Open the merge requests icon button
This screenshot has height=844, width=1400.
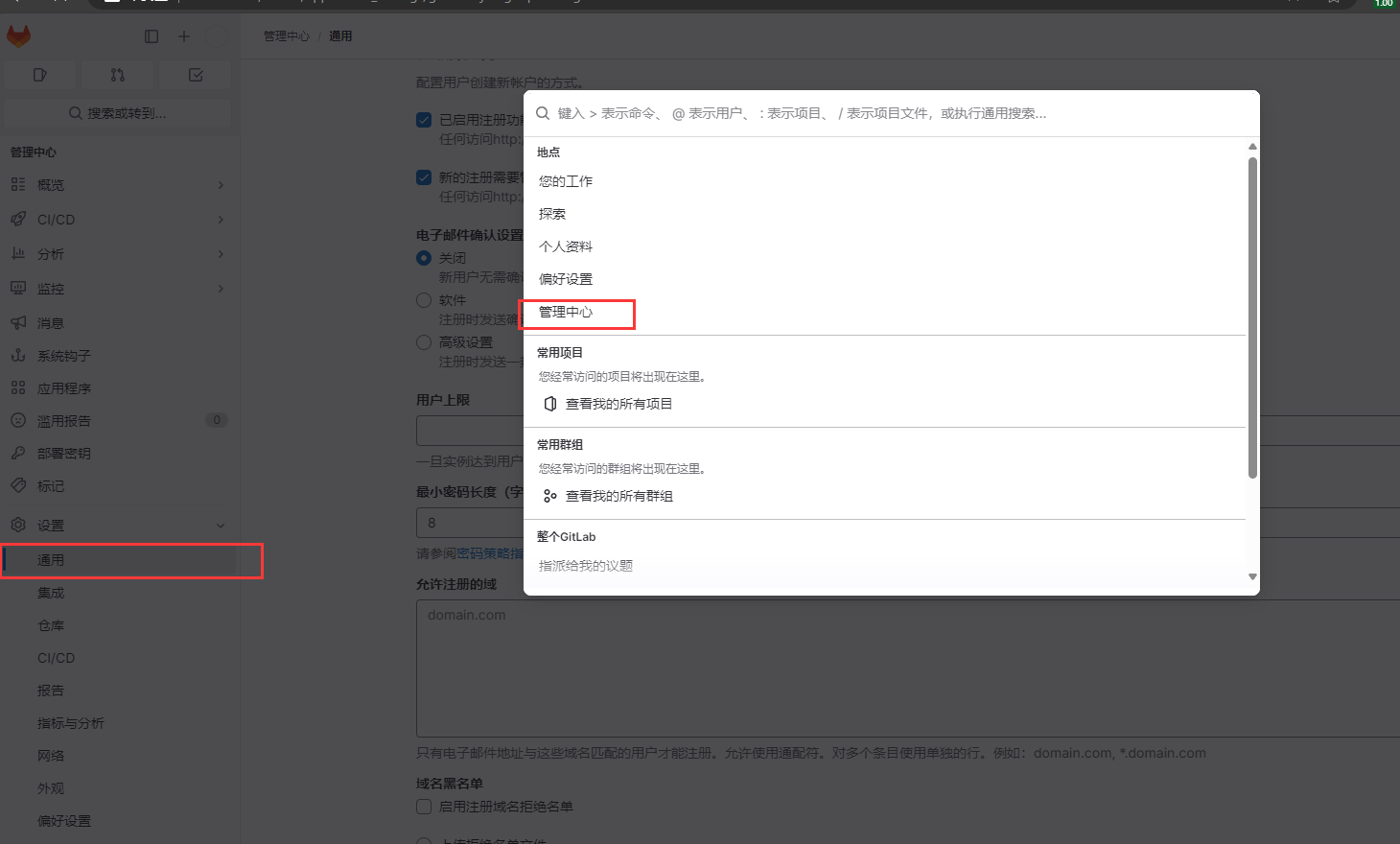pyautogui.click(x=117, y=75)
